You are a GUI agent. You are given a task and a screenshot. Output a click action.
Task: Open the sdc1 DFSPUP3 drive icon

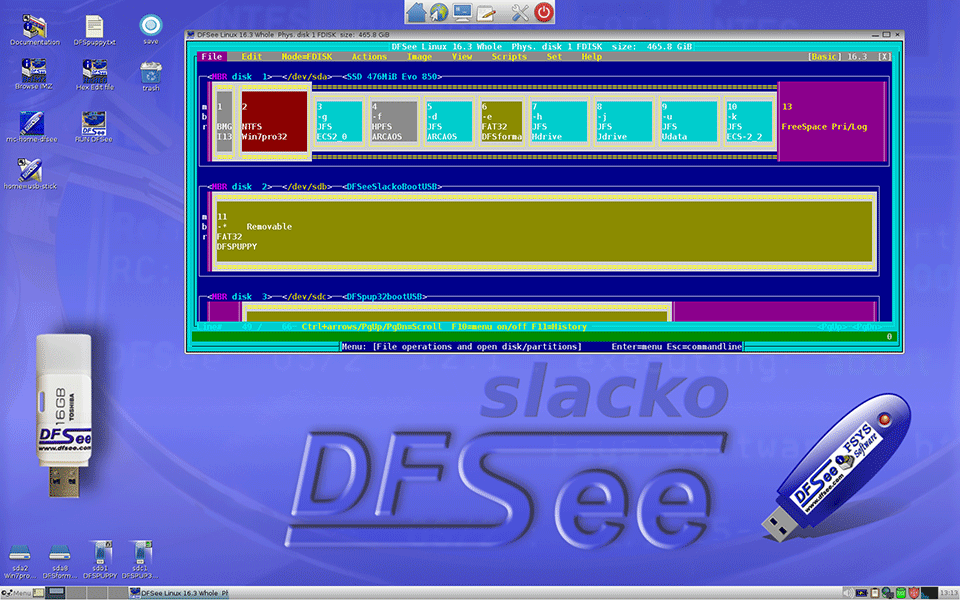pos(140,560)
